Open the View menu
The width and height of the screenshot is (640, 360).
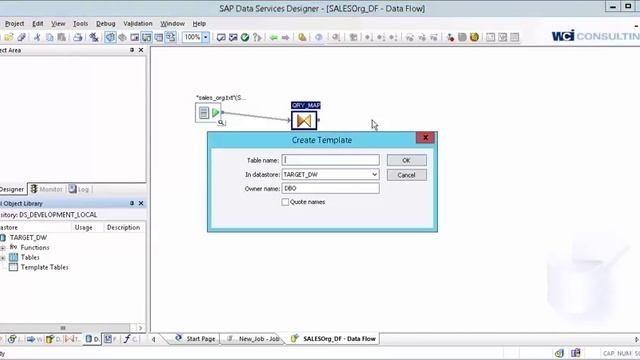(x=58, y=24)
